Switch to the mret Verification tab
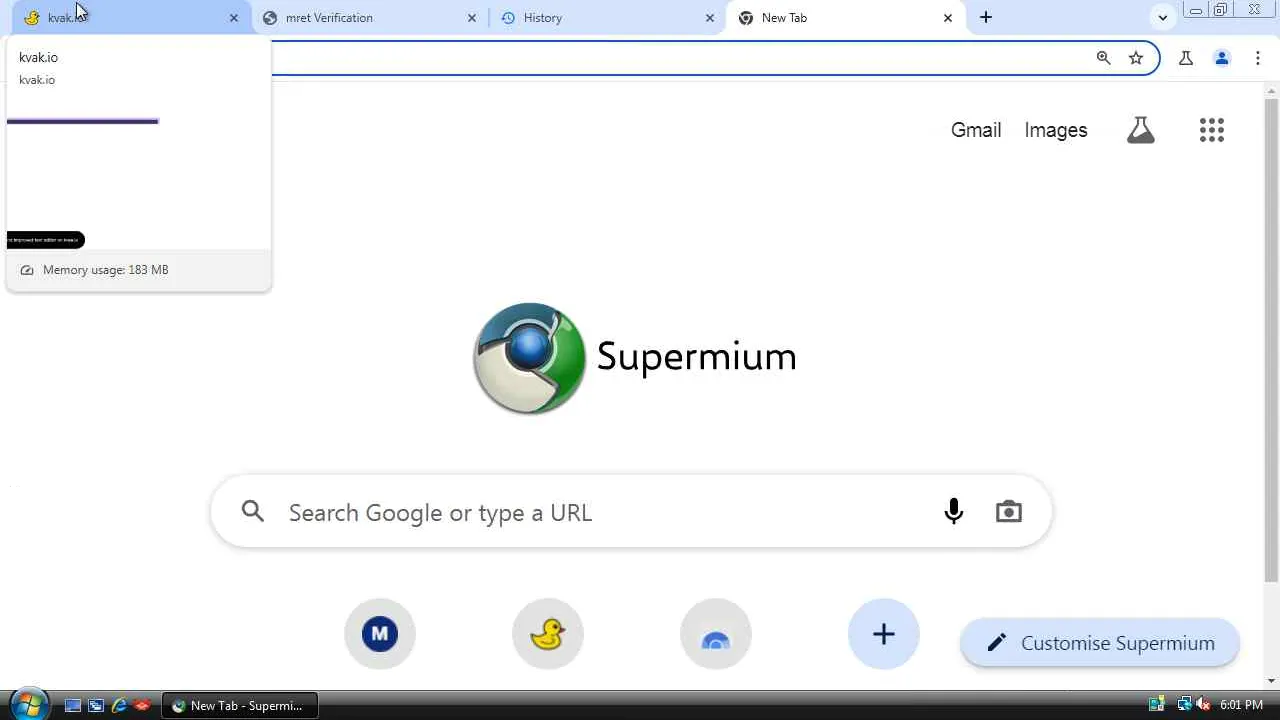1280x720 pixels. point(368,18)
